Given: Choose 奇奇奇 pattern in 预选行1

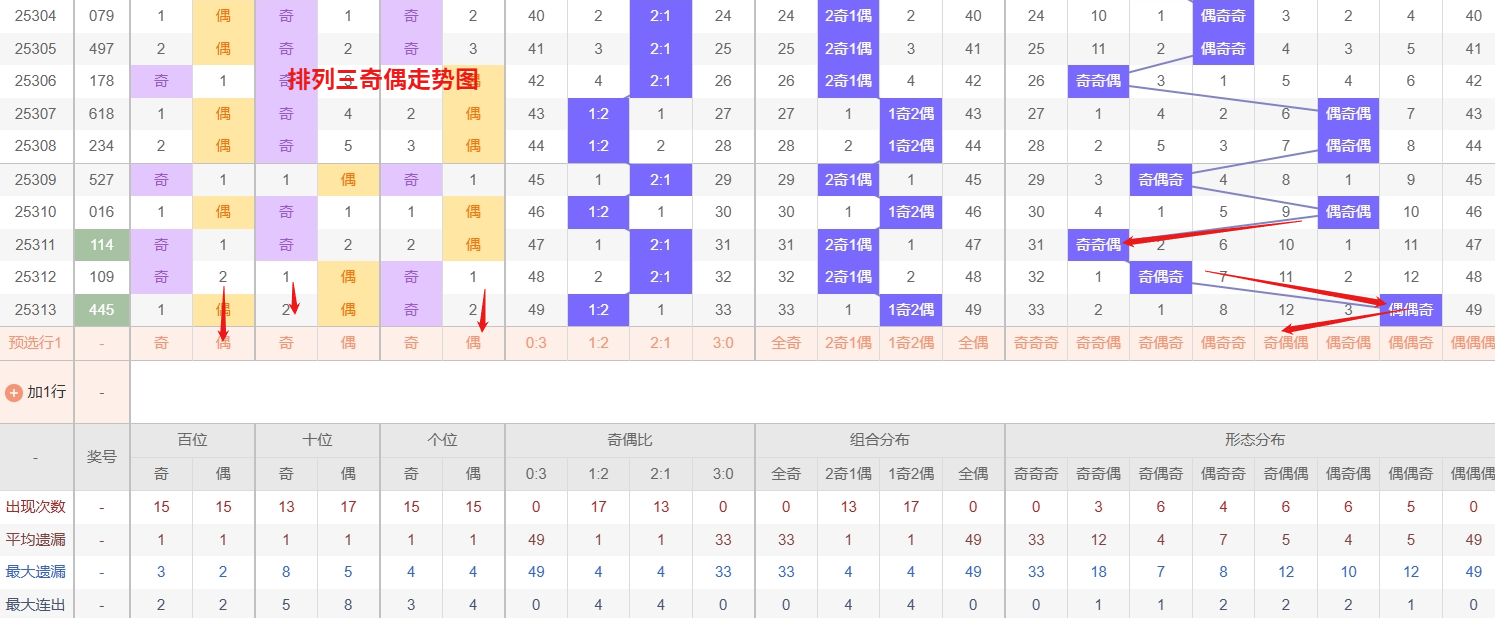Looking at the screenshot, I should pos(1036,343).
